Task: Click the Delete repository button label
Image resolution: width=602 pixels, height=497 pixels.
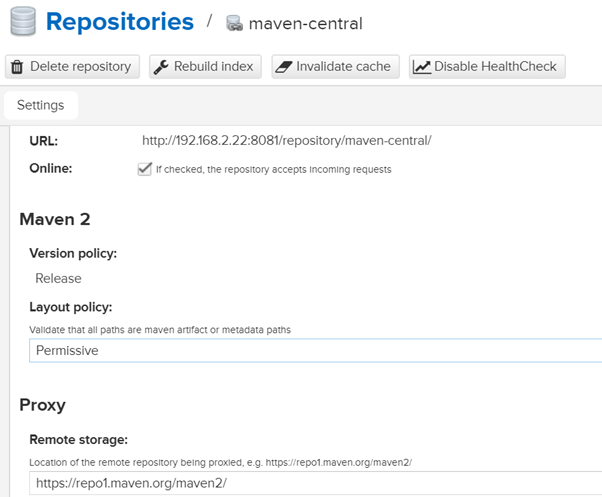Action: click(81, 66)
